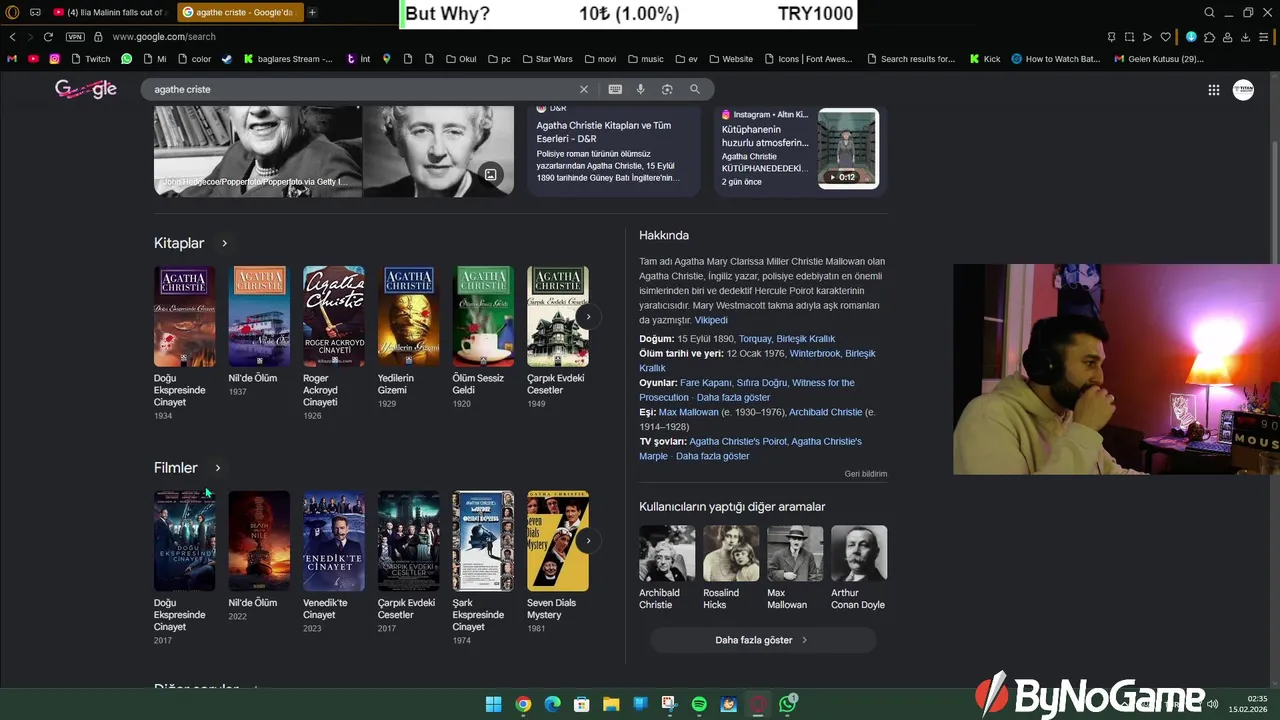Image resolution: width=1280 pixels, height=720 pixels.
Task: Open the D&R Agatha Christie Kitapları result
Action: [603, 131]
